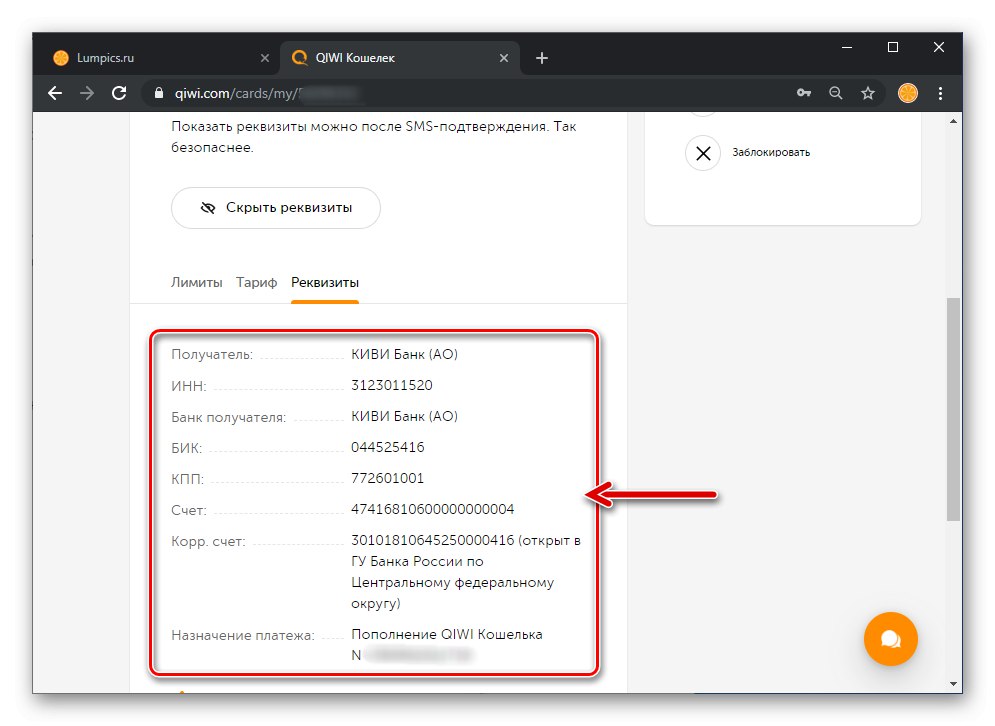Click the browser back arrow
This screenshot has height=726, width=995.
pos(55,93)
